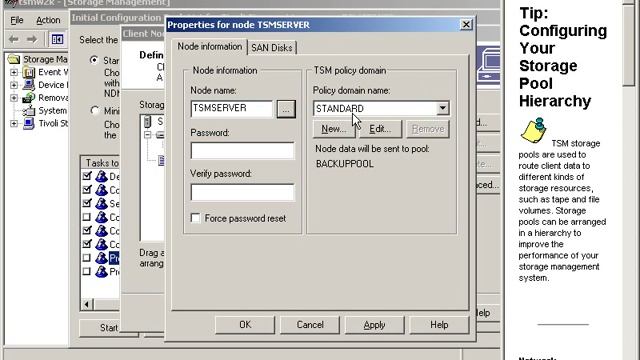
Task: Toggle the console tree pane icon
Action: point(57,39)
